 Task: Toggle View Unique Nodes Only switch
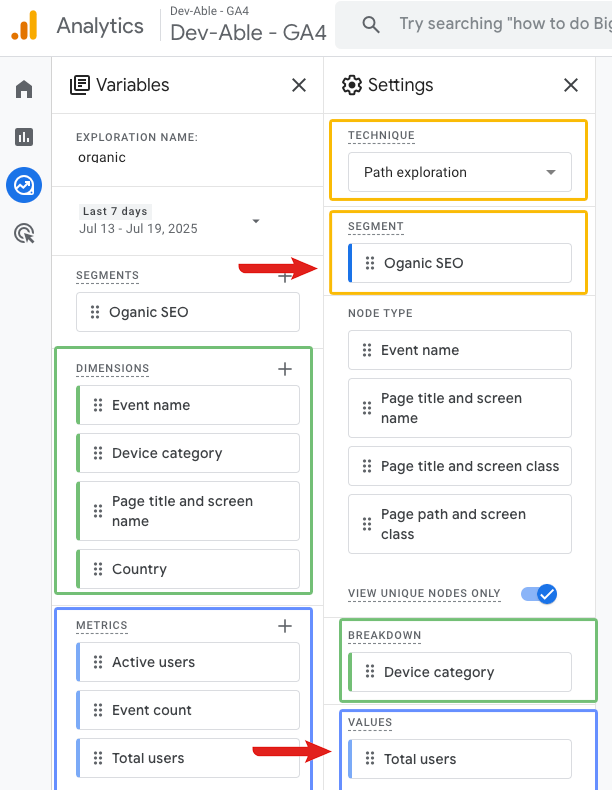[x=539, y=594]
